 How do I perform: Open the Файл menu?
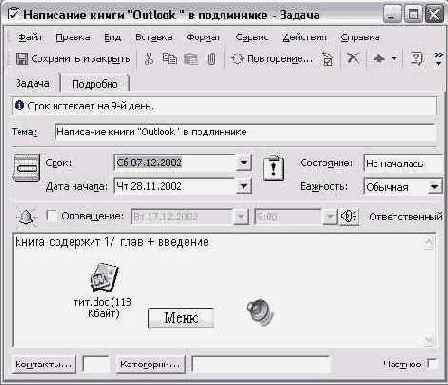(30, 37)
